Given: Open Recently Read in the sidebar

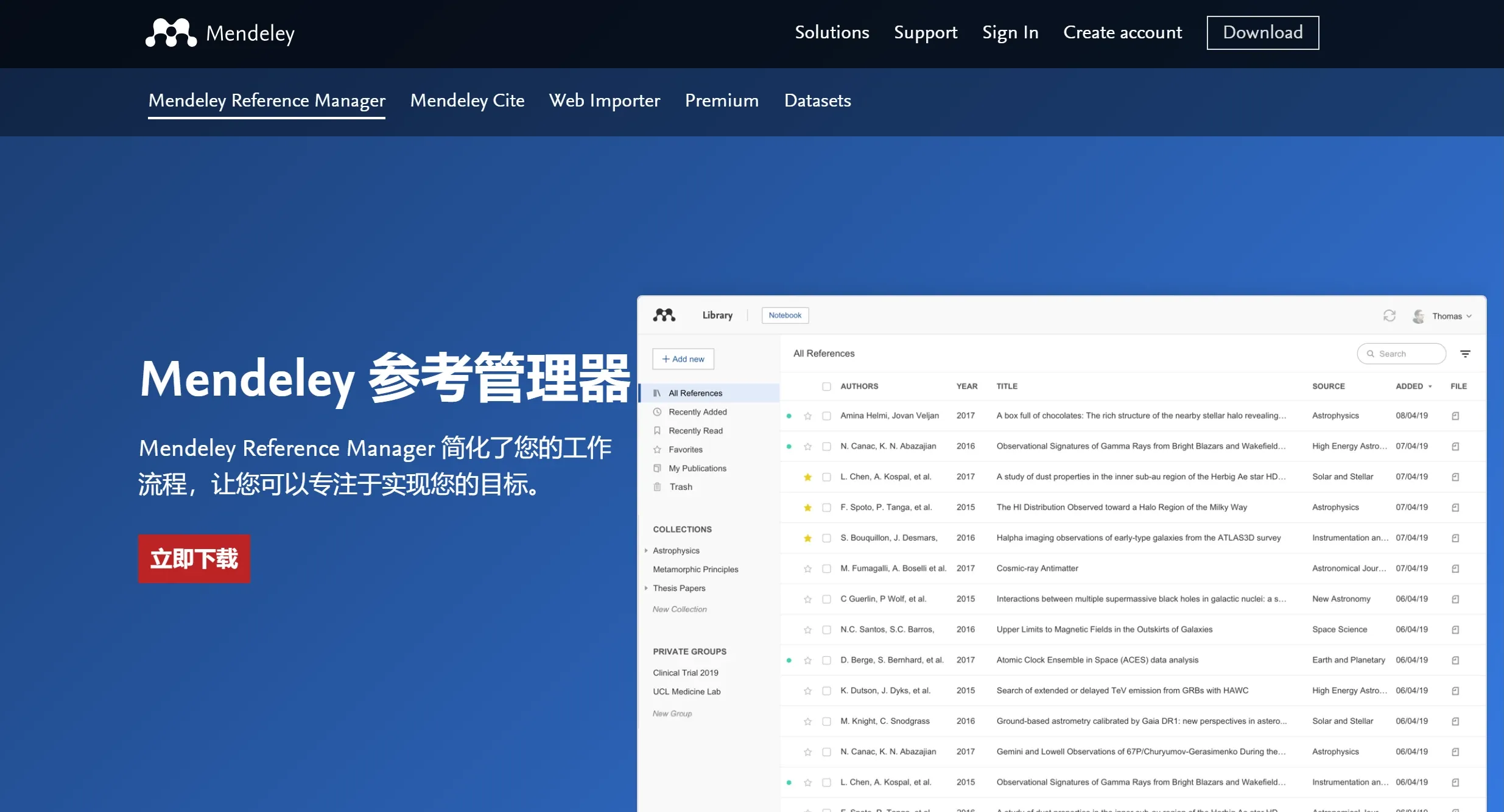Looking at the screenshot, I should [695, 430].
